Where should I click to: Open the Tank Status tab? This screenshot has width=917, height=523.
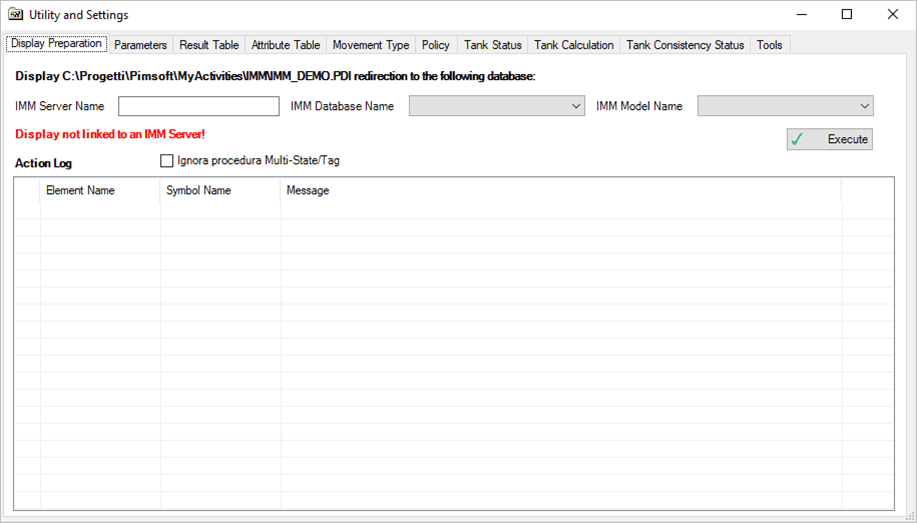click(x=492, y=45)
